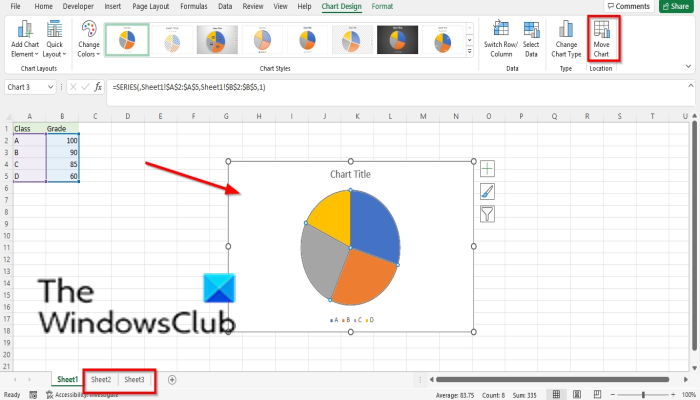Viewport: 700px width, 400px height.
Task: Apply the dark background chart style
Action: (397, 40)
